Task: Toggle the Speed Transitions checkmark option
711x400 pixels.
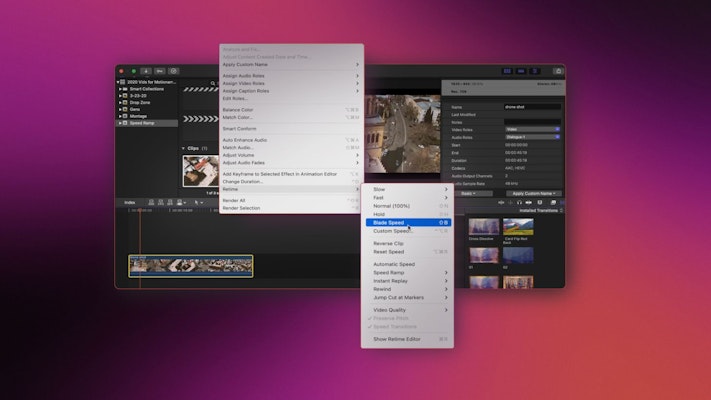Action: 394,326
